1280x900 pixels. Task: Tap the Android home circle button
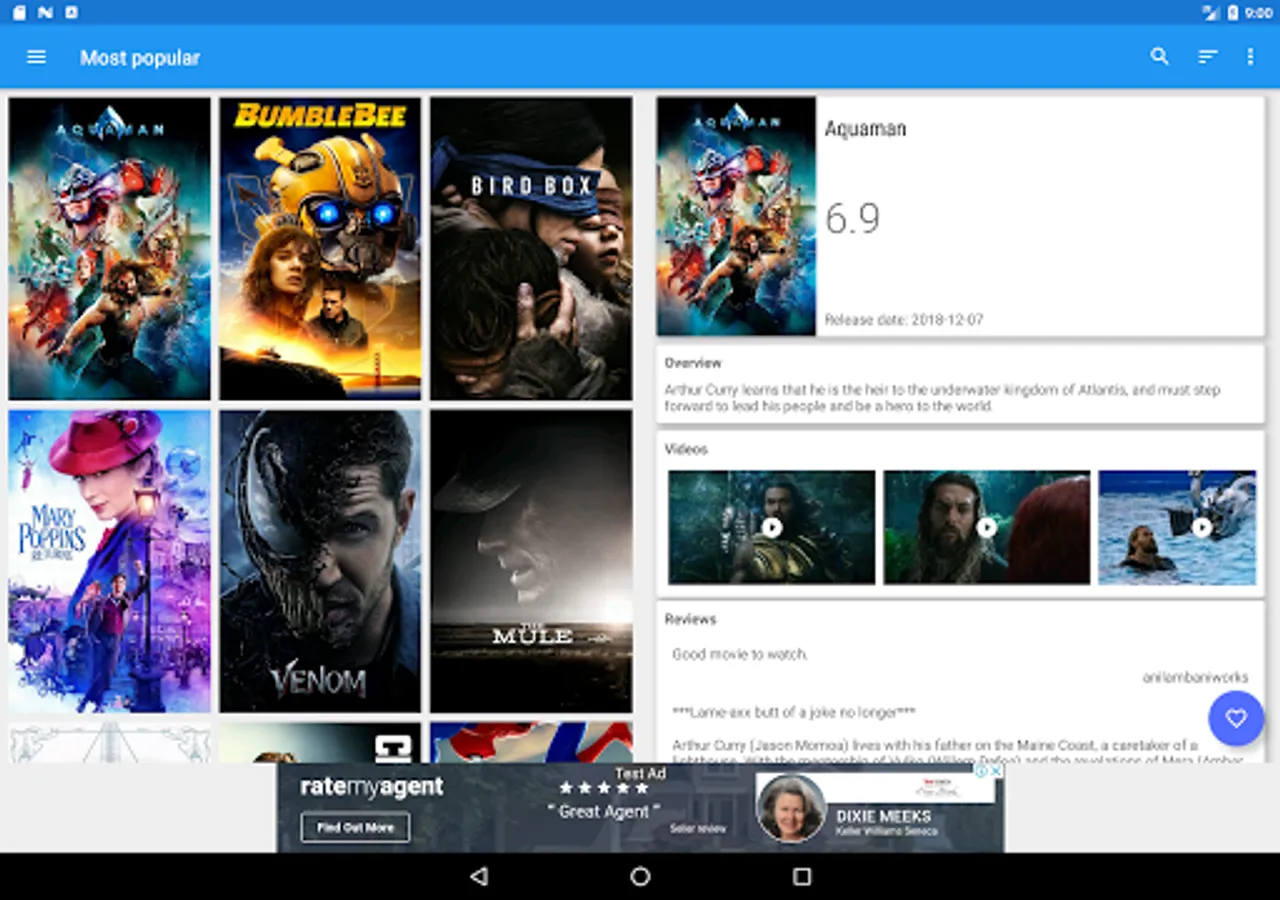point(640,876)
